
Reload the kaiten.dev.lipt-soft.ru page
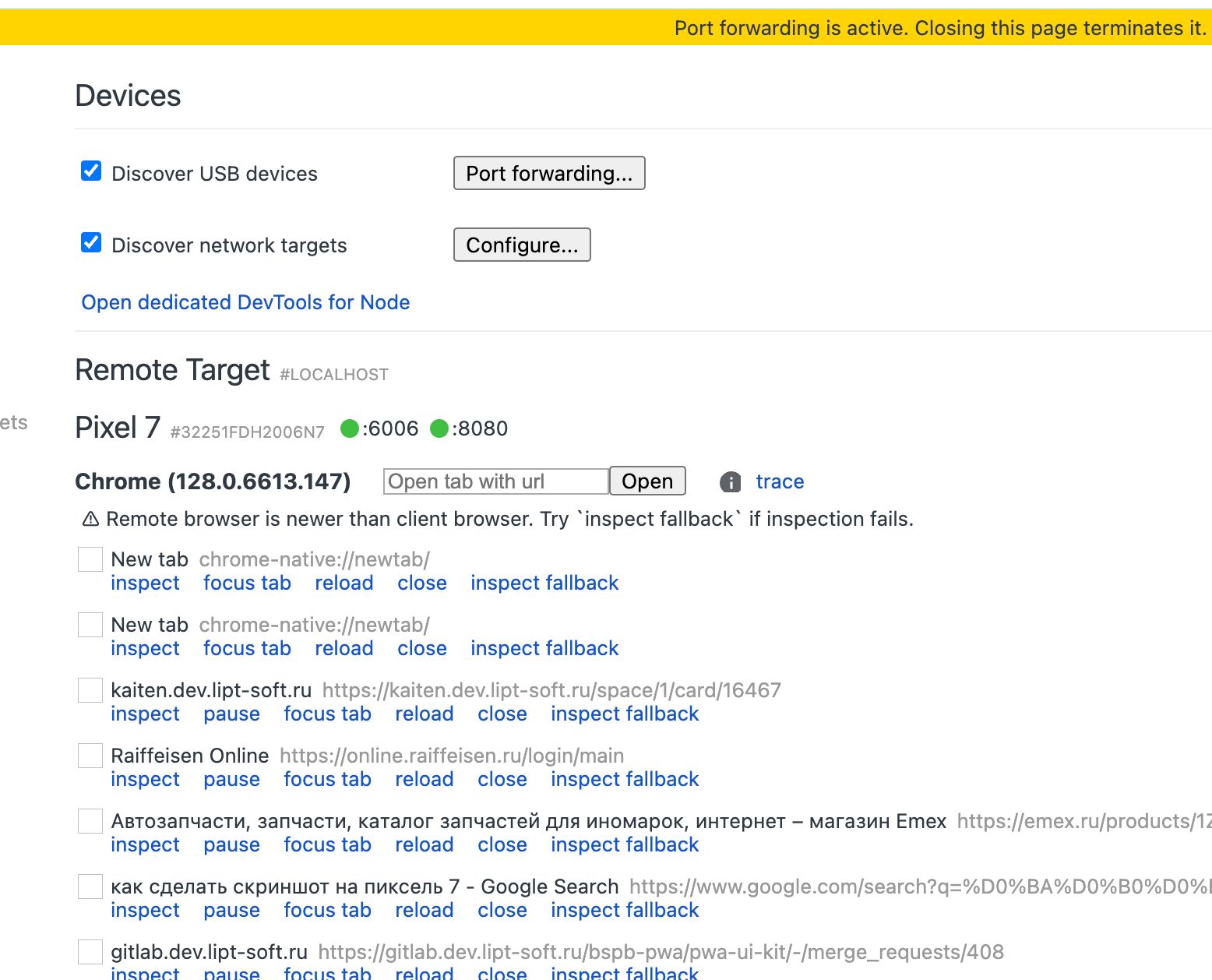(x=425, y=714)
